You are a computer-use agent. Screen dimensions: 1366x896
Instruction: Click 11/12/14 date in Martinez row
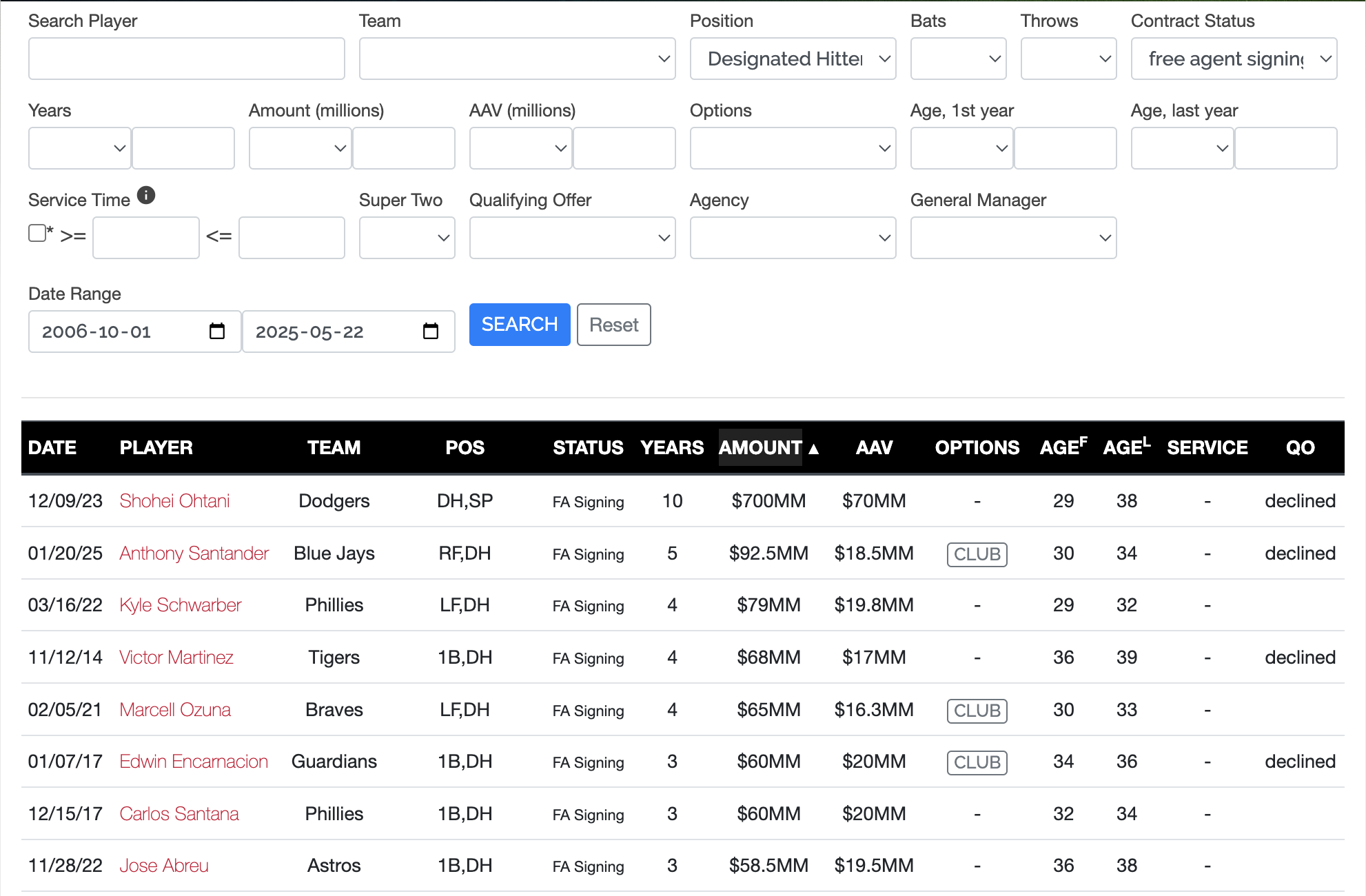65,658
